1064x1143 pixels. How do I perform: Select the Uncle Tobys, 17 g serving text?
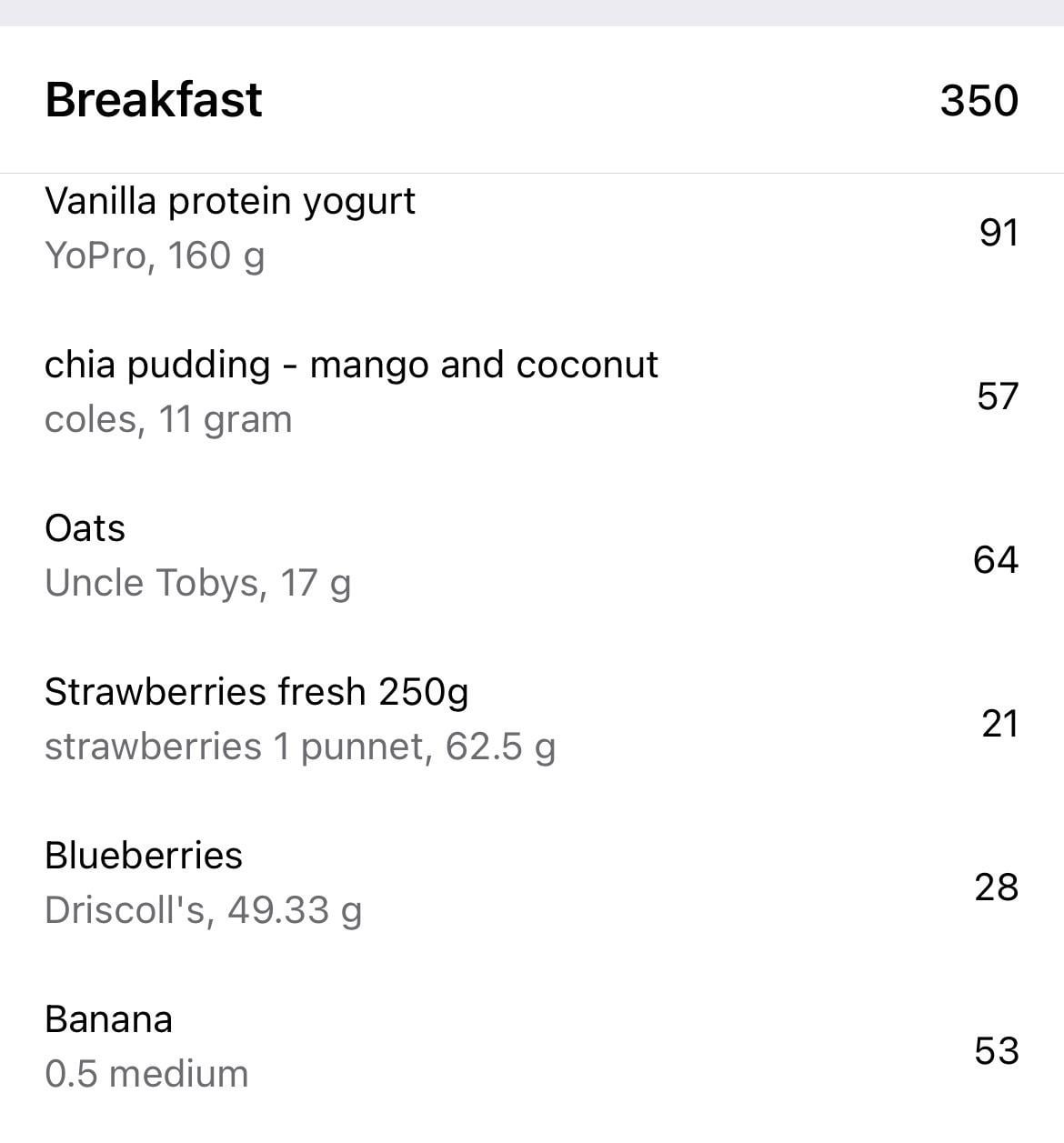197,583
